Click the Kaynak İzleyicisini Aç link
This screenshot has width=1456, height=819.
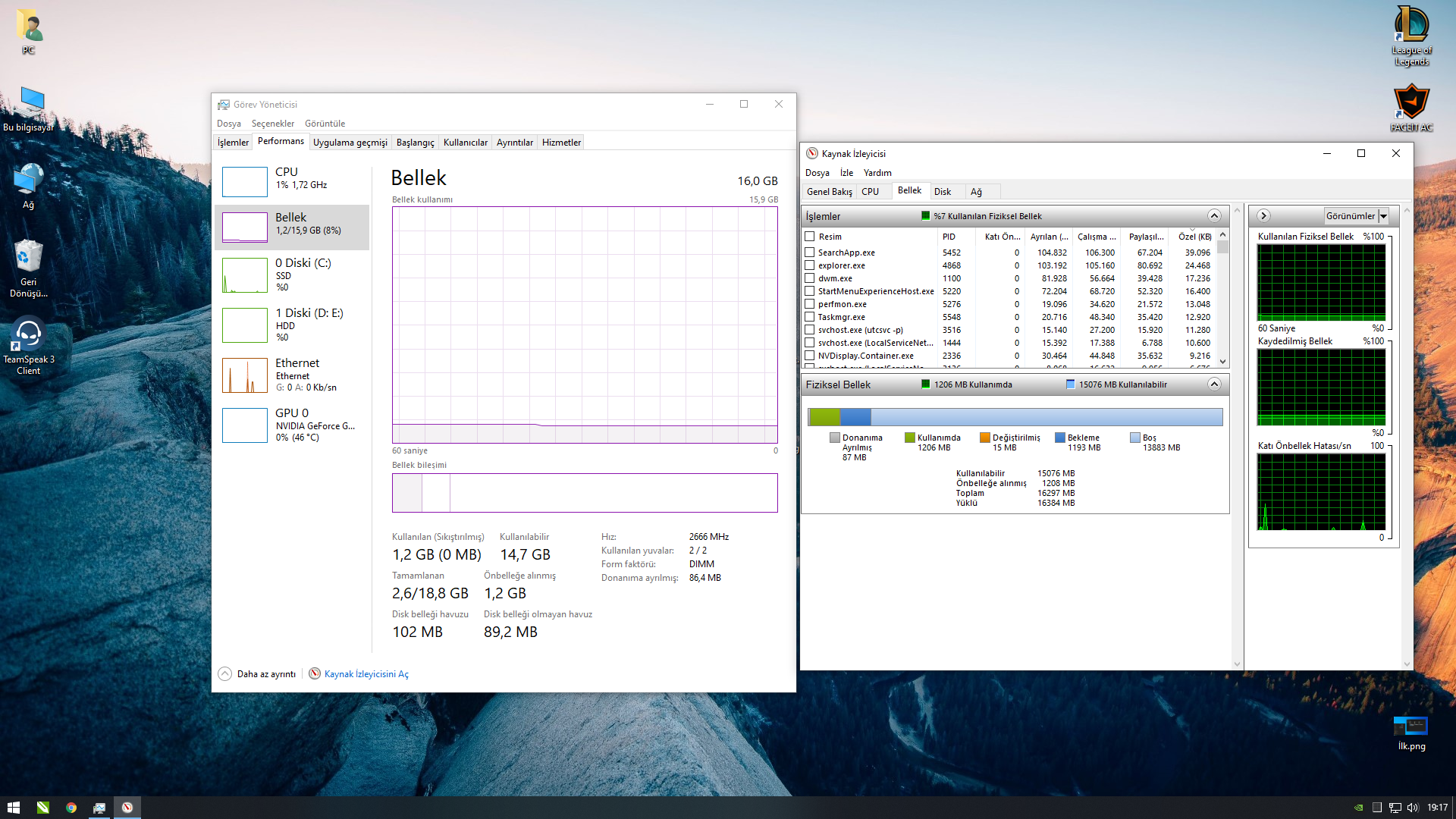tap(366, 674)
